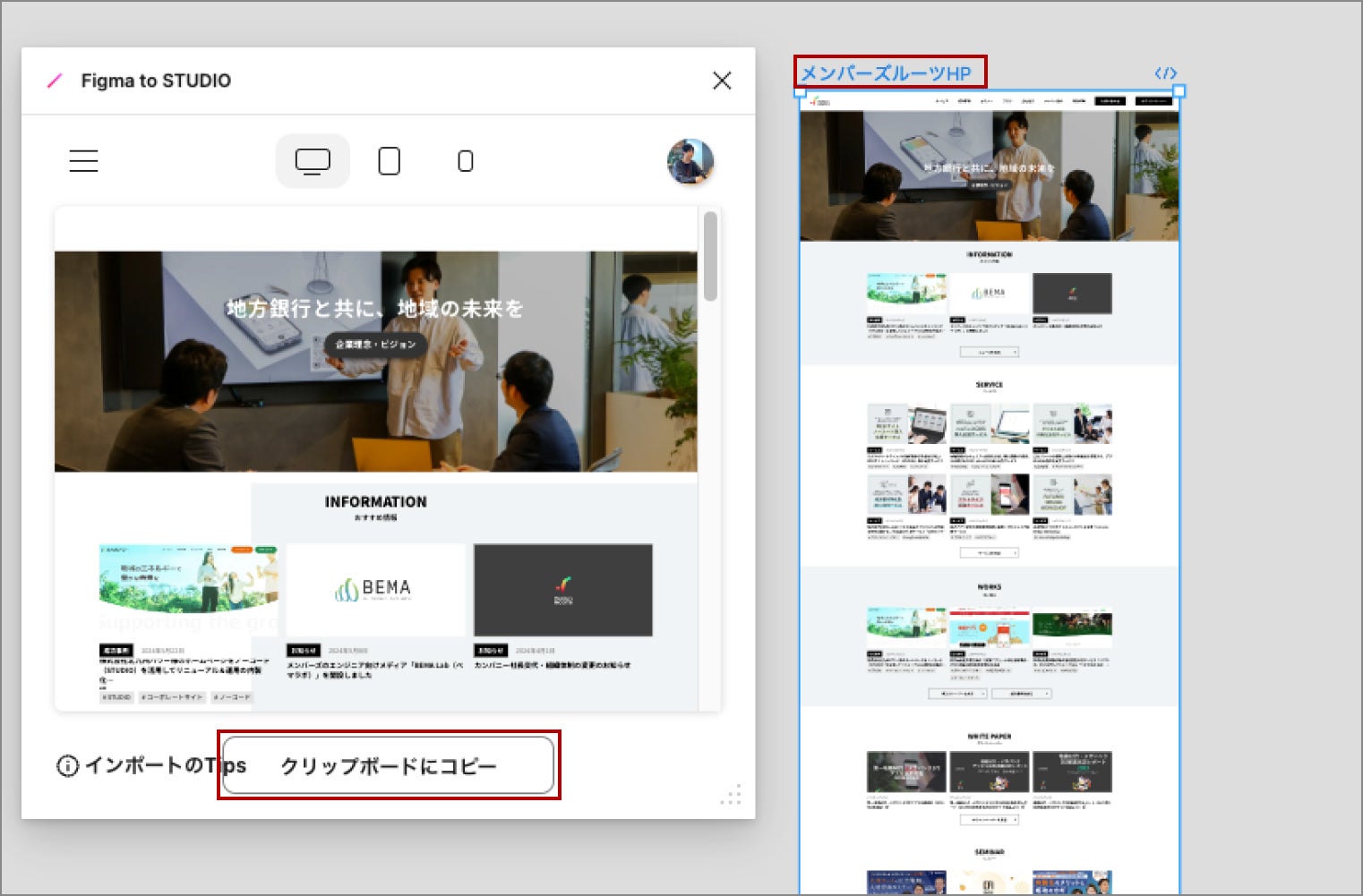Click the pink Figma to STUDIO logo icon
The height and width of the screenshot is (896, 1363).
(x=55, y=81)
